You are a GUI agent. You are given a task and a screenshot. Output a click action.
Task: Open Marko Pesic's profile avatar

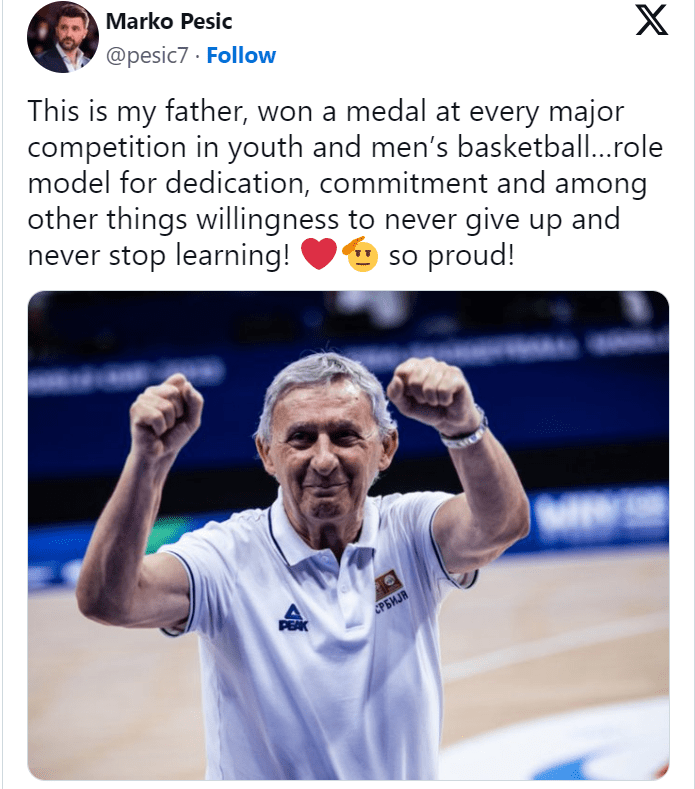click(63, 37)
